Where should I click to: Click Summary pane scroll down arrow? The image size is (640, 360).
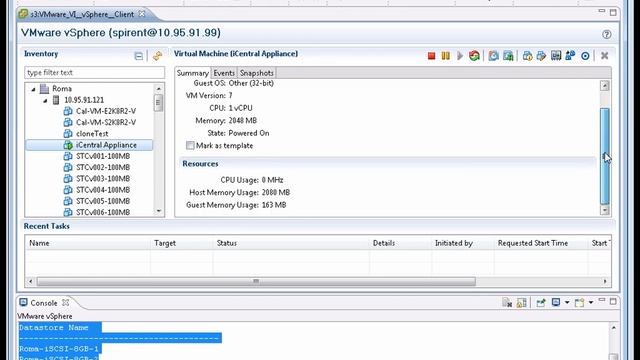click(604, 210)
